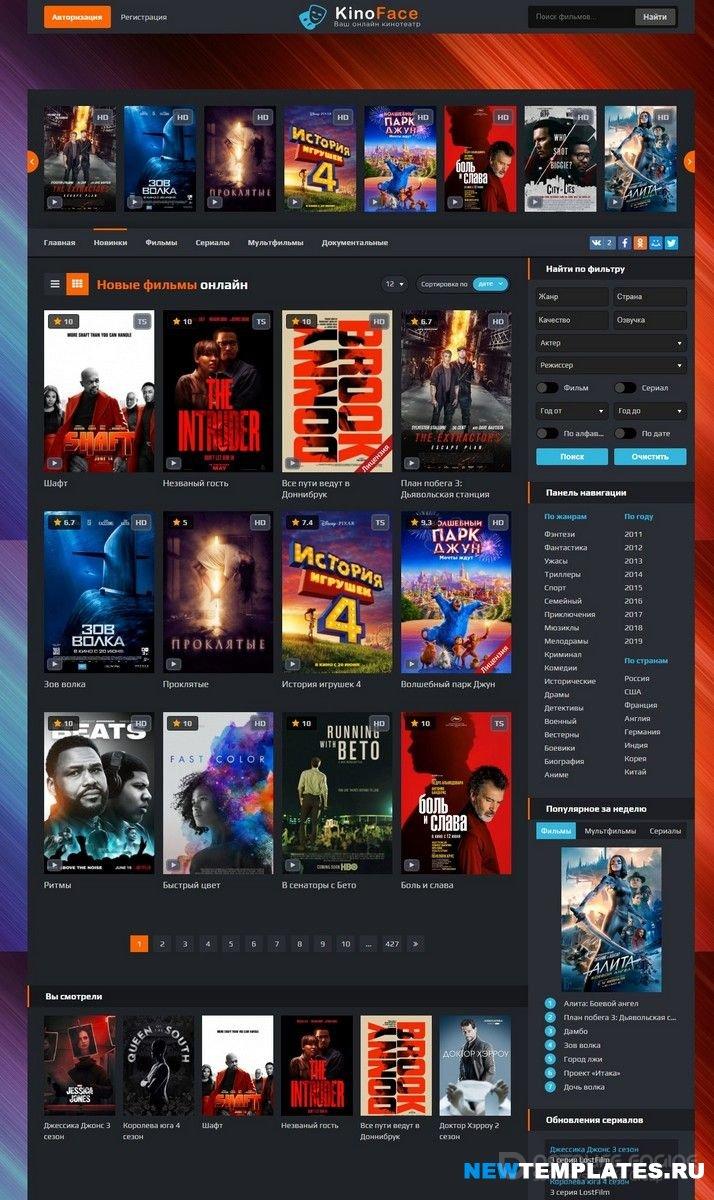Open the Качество filter dropdown
This screenshot has width=714, height=1200.
pyautogui.click(x=572, y=320)
